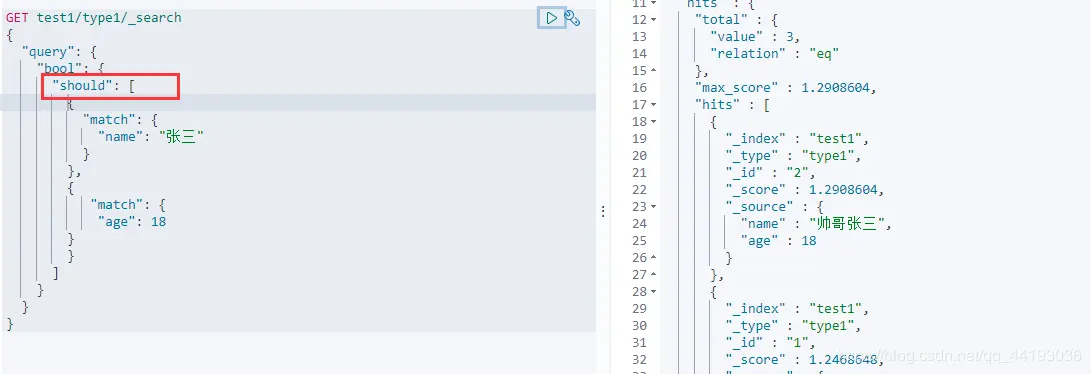Click the "bool" key in the editor
This screenshot has width=1091, height=374.
pos(58,69)
